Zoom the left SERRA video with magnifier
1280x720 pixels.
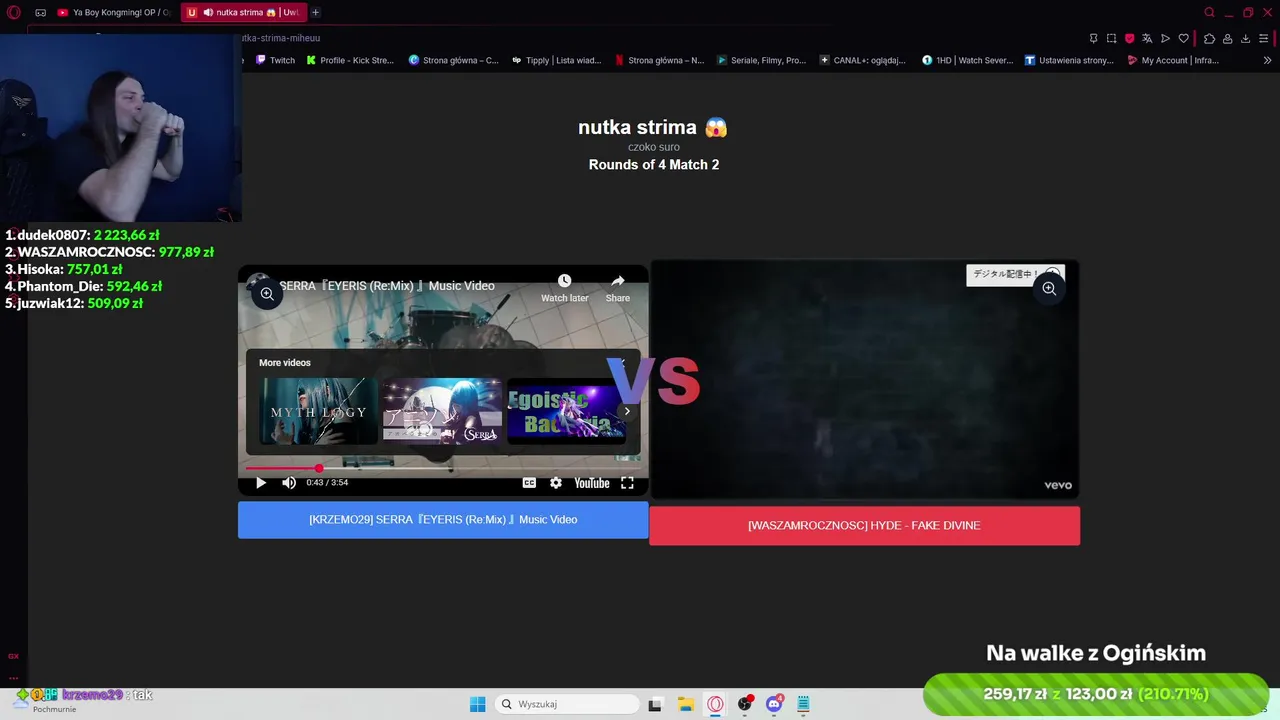267,293
